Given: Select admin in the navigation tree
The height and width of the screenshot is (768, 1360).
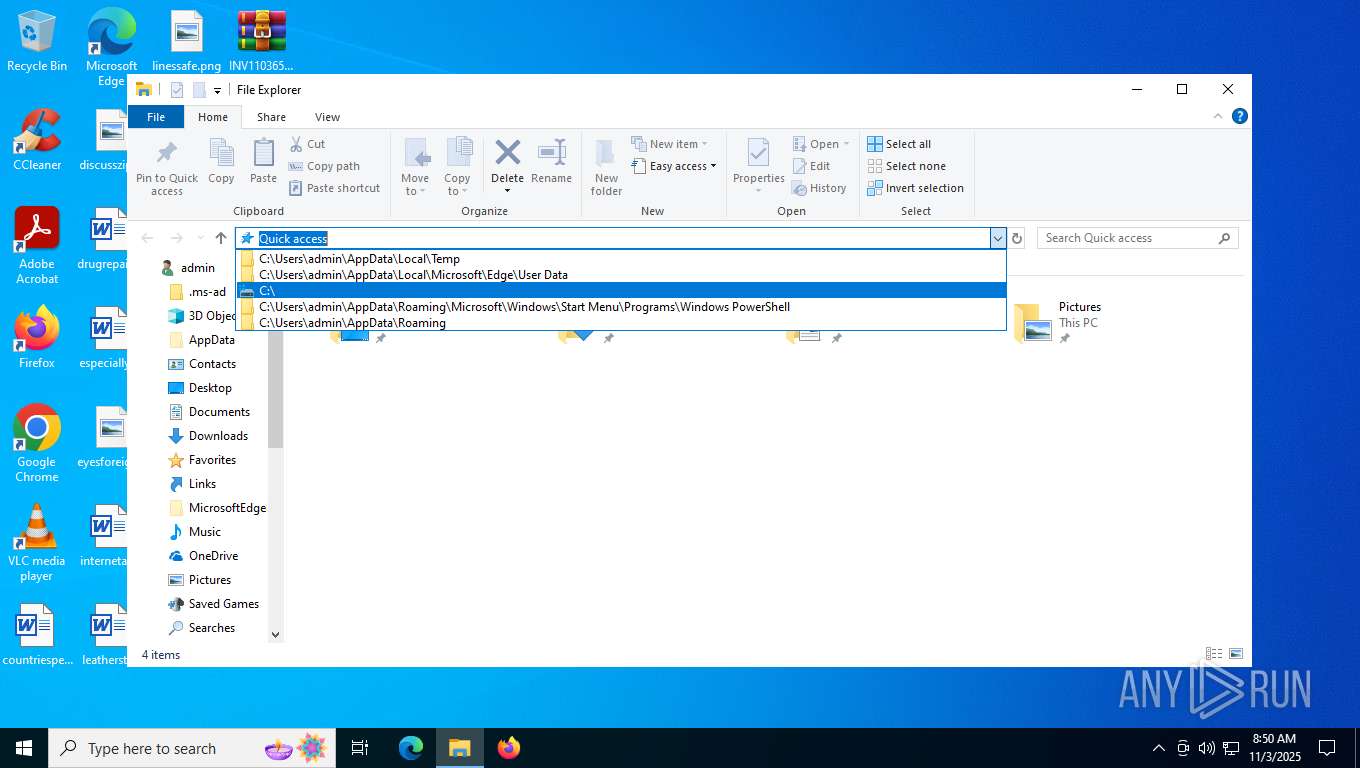Looking at the screenshot, I should pyautogui.click(x=197, y=268).
